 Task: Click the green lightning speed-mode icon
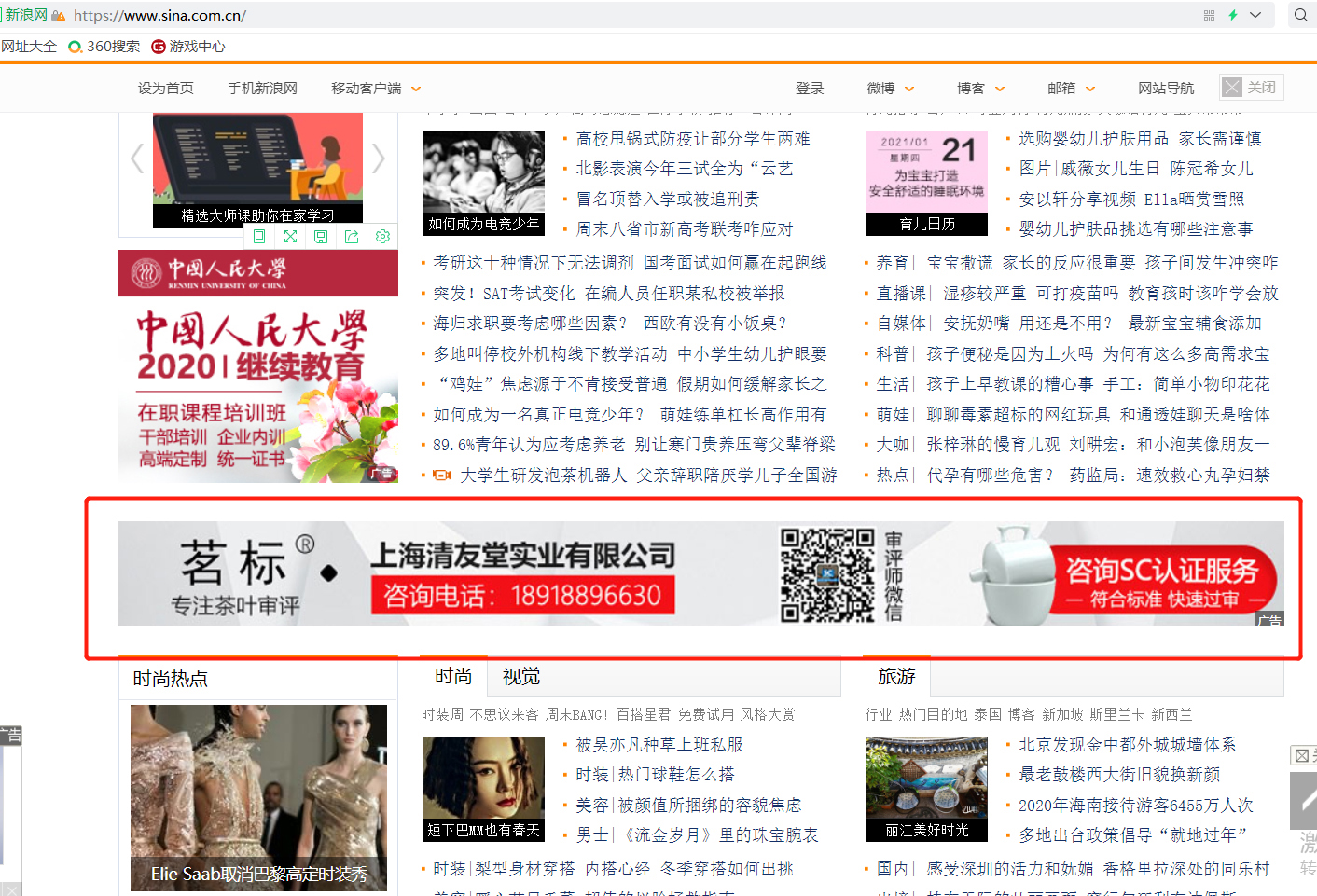(1233, 15)
